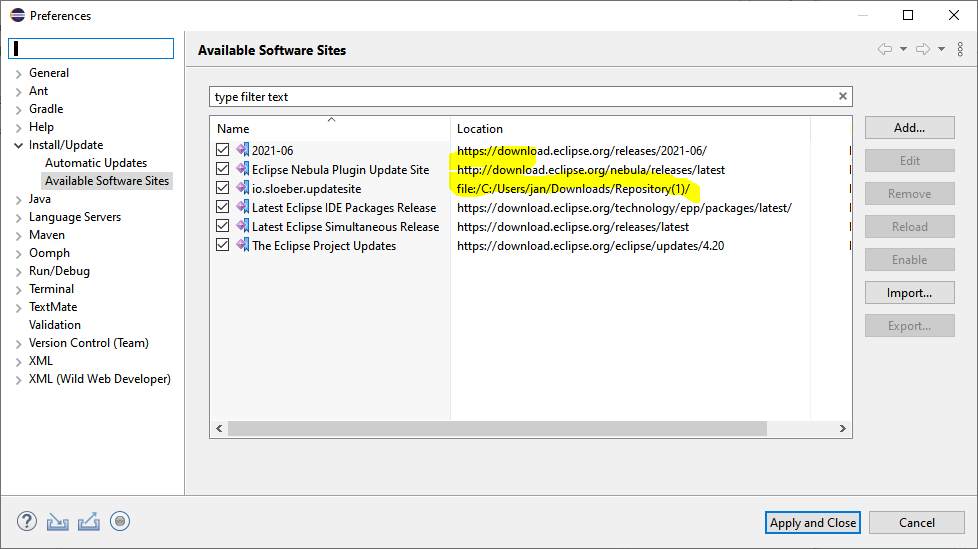Click the Enable button
This screenshot has height=549, width=978.
pos(909,260)
